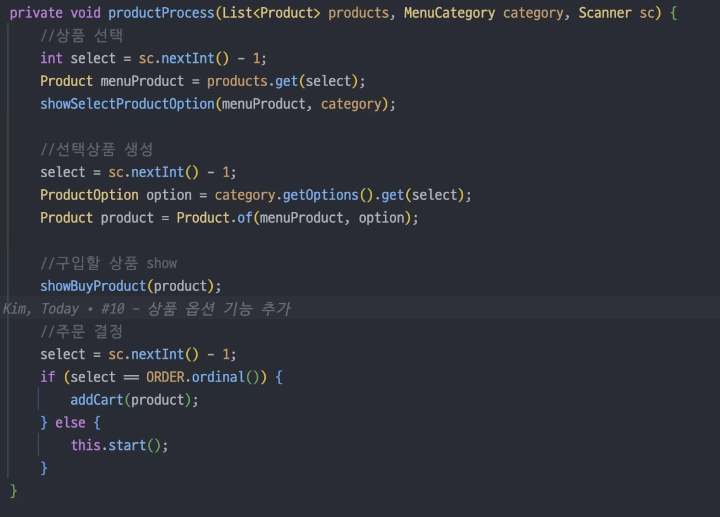The image size is (720, 517).
Task: Click the comment '//상품 선택'
Action: click(81, 36)
